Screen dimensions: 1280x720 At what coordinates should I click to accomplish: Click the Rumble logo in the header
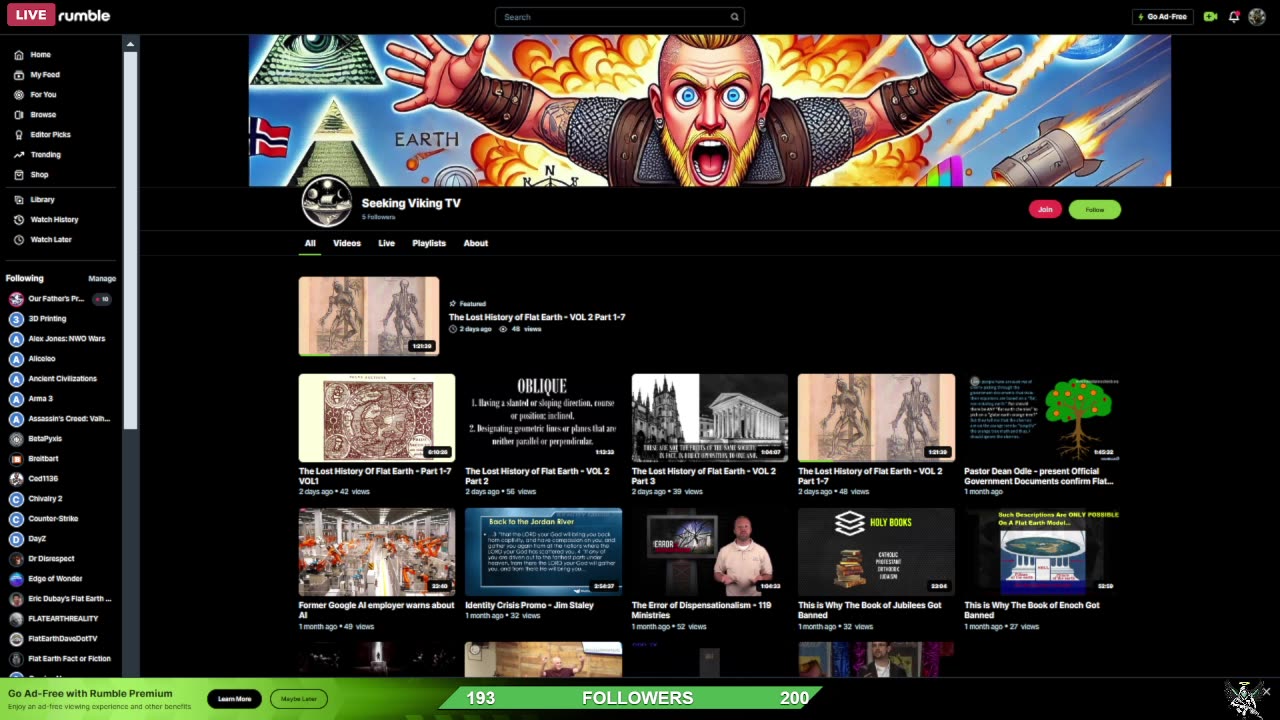pyautogui.click(x=84, y=15)
